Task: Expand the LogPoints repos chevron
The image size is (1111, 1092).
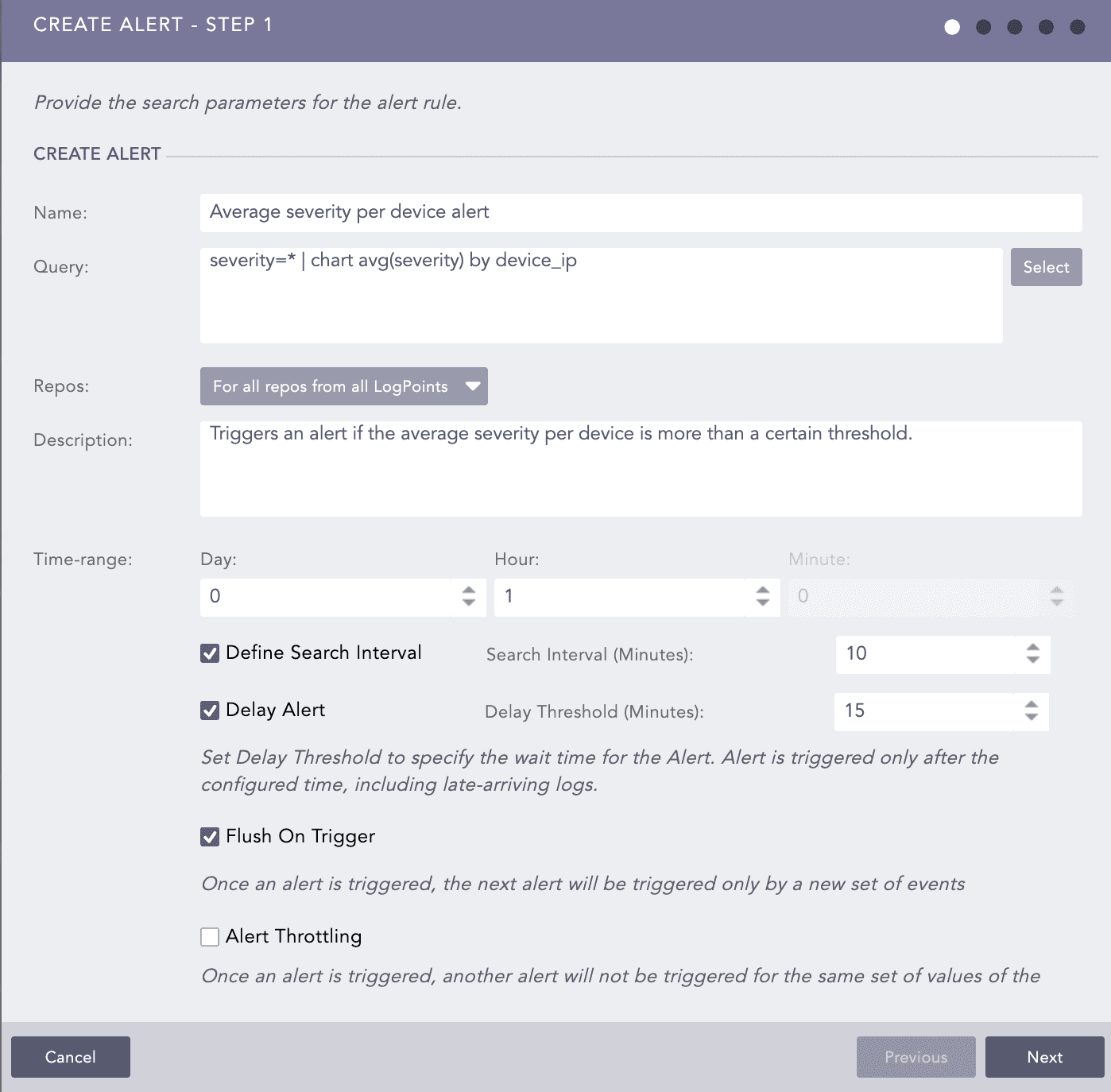Action: (473, 386)
